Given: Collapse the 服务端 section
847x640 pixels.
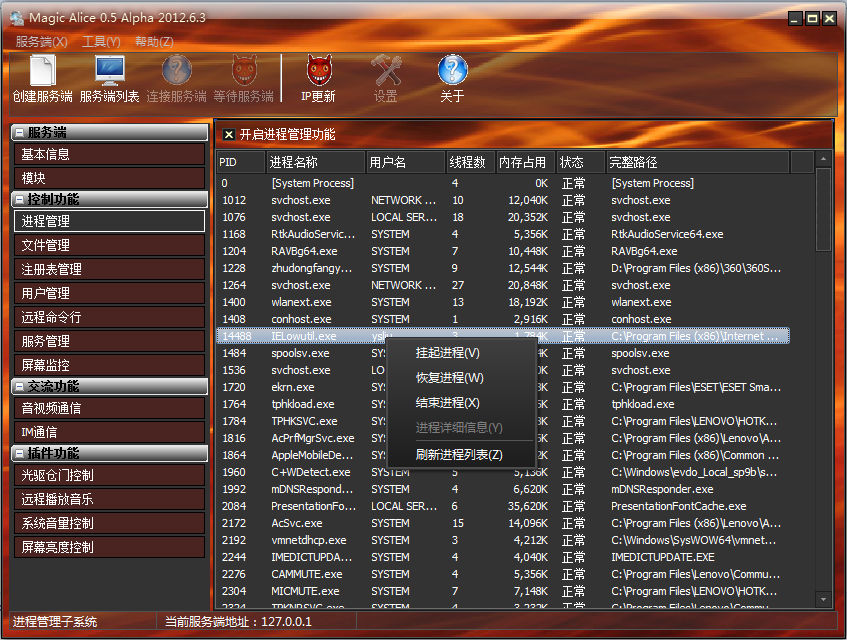Looking at the screenshot, I should [19, 132].
